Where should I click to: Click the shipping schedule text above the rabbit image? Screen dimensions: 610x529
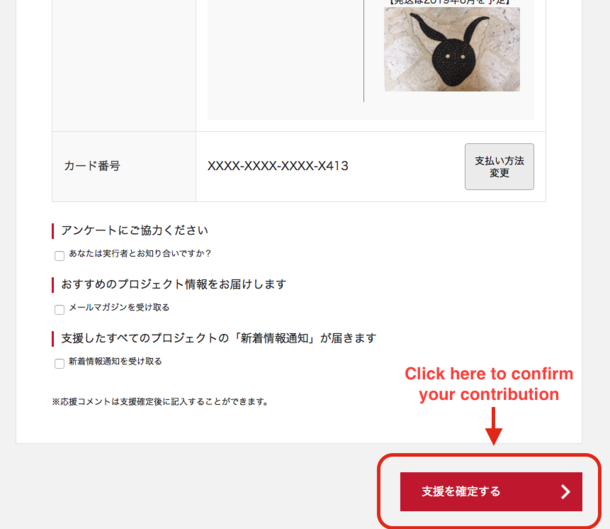pos(450,2)
